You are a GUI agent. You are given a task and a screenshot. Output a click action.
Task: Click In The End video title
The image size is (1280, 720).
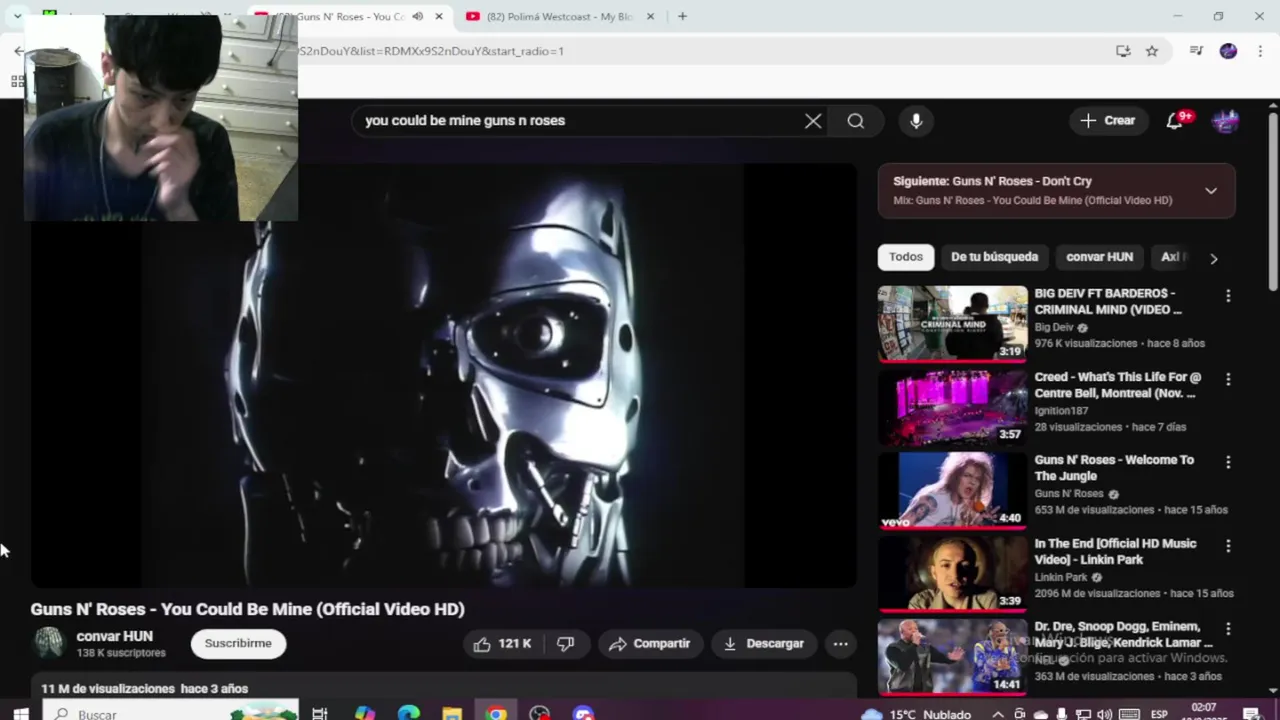click(1115, 551)
